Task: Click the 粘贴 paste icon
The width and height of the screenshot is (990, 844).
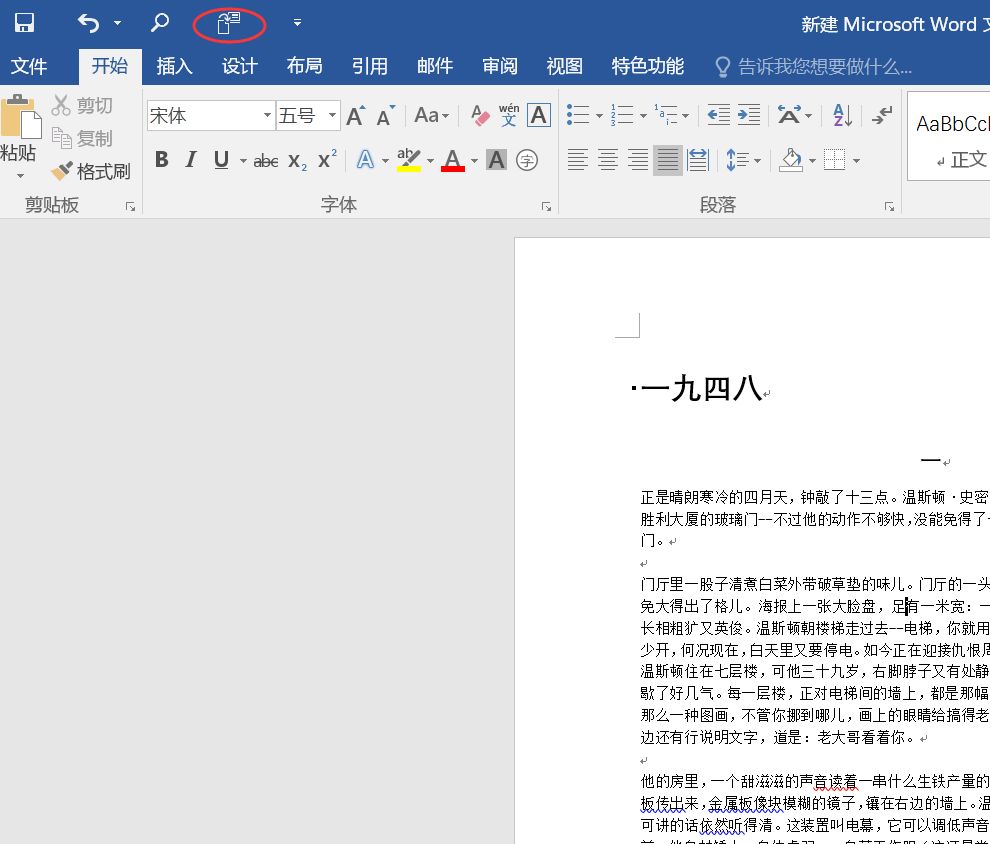Action: 20,117
